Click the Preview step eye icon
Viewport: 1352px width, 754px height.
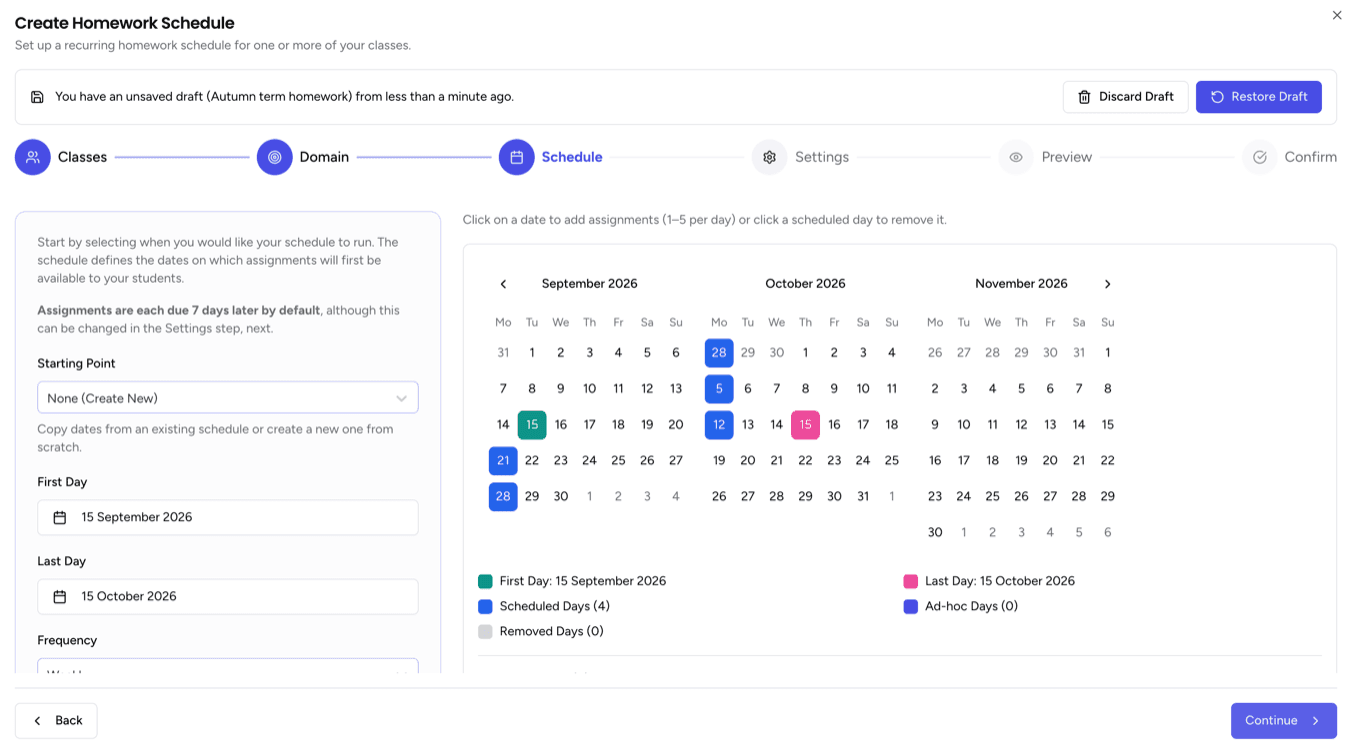[x=1016, y=157]
